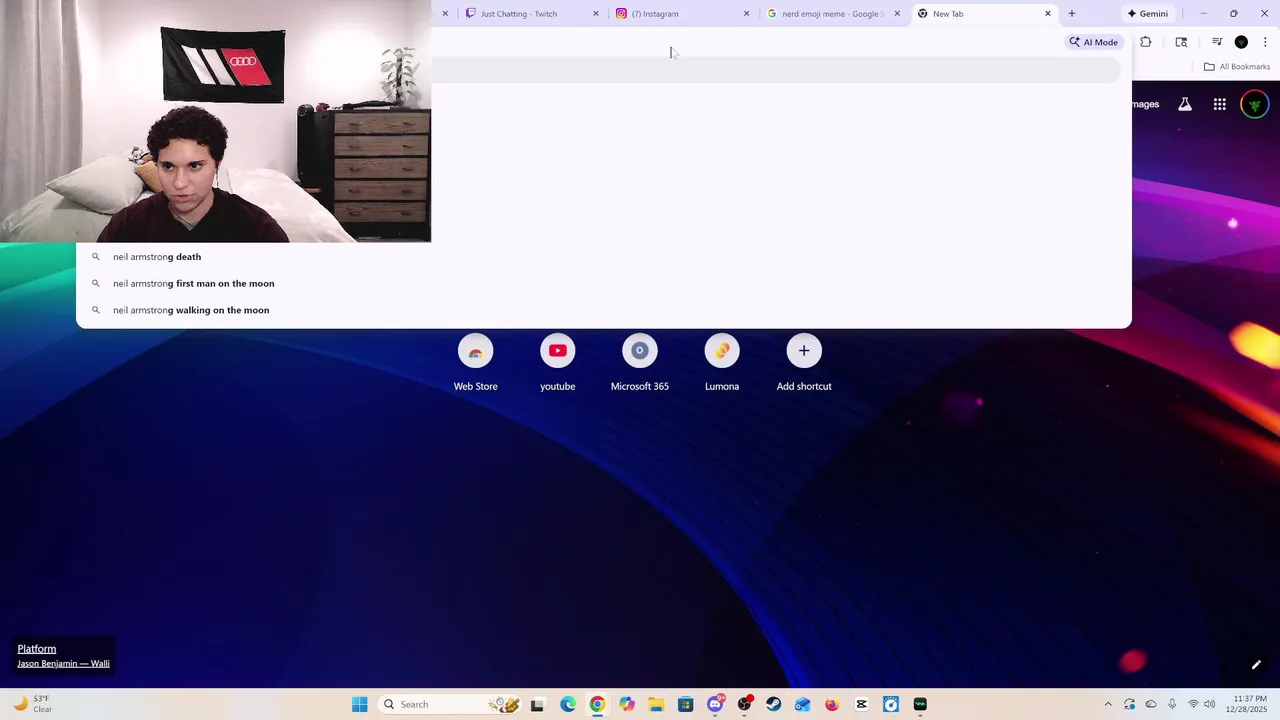Close the nerd emoji meme tab

click(x=897, y=14)
